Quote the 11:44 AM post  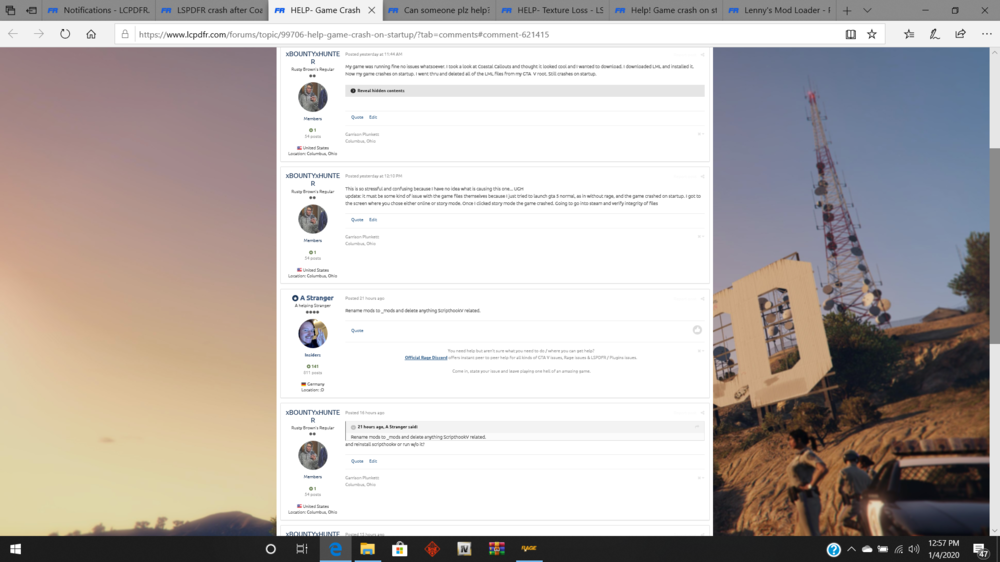357,117
